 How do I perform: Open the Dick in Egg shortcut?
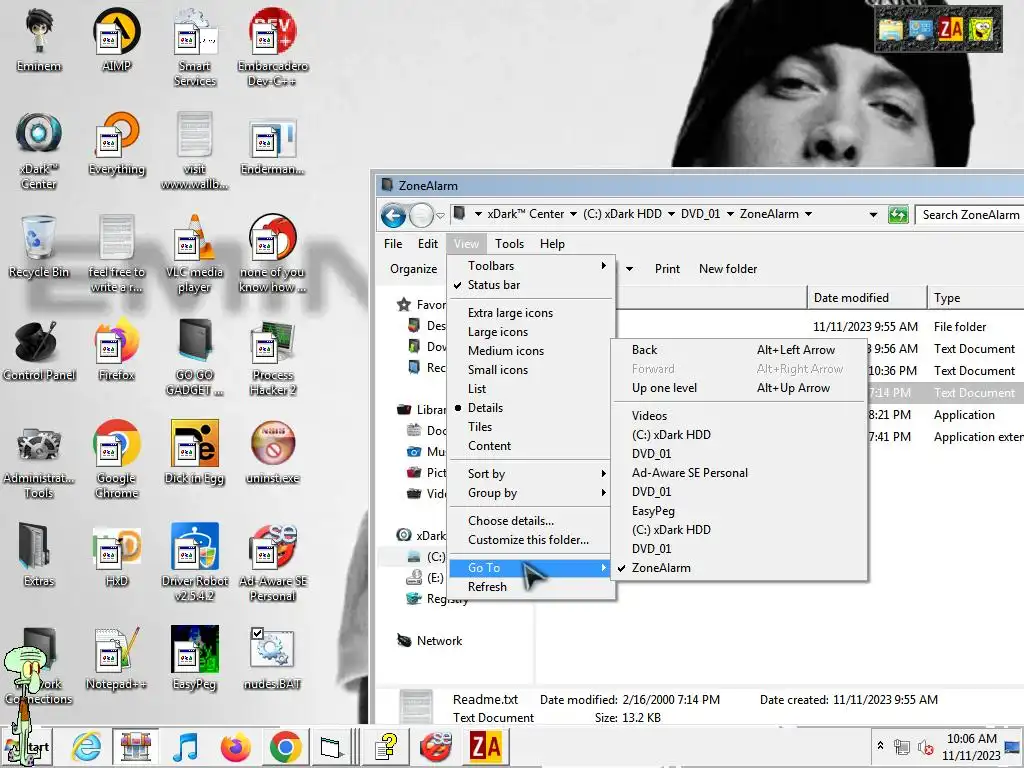coord(194,452)
